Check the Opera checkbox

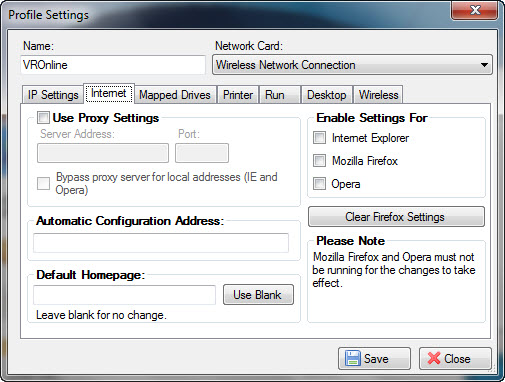319,183
